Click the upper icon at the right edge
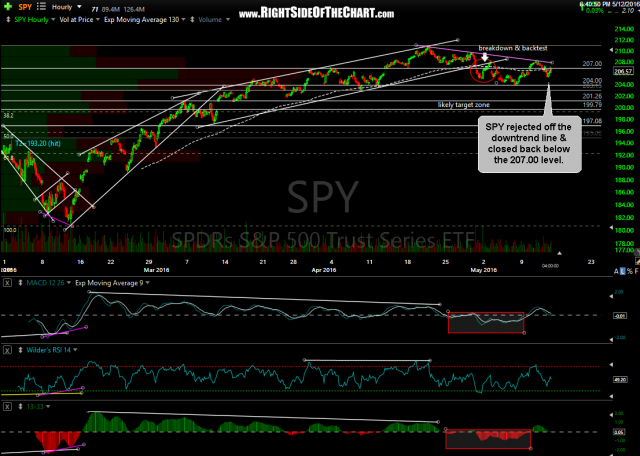Viewport: 640px width, 456px height. (x=637, y=253)
